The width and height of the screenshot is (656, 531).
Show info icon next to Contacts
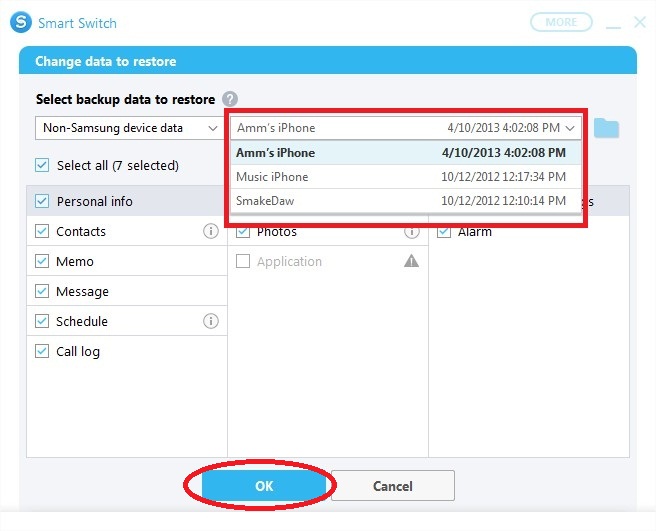click(x=211, y=231)
